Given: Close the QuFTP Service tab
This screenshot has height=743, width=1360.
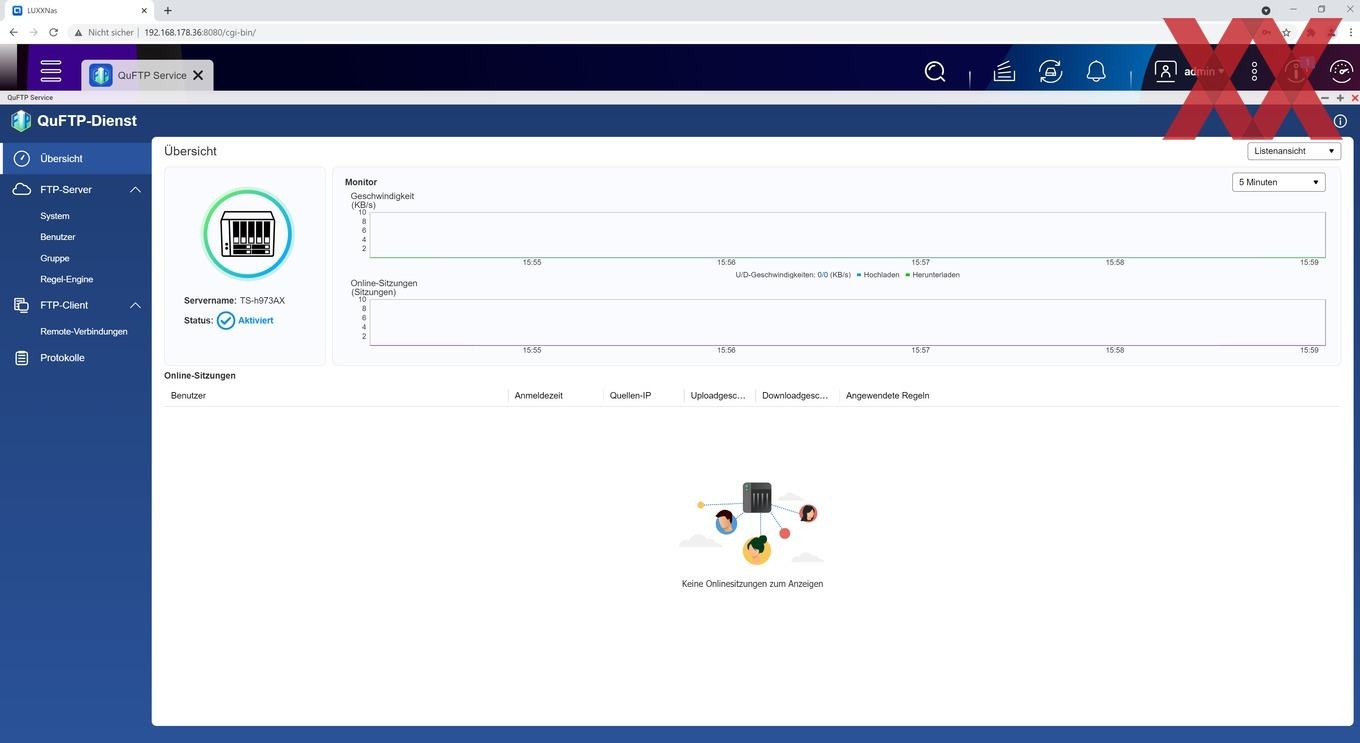Looking at the screenshot, I should 198,75.
